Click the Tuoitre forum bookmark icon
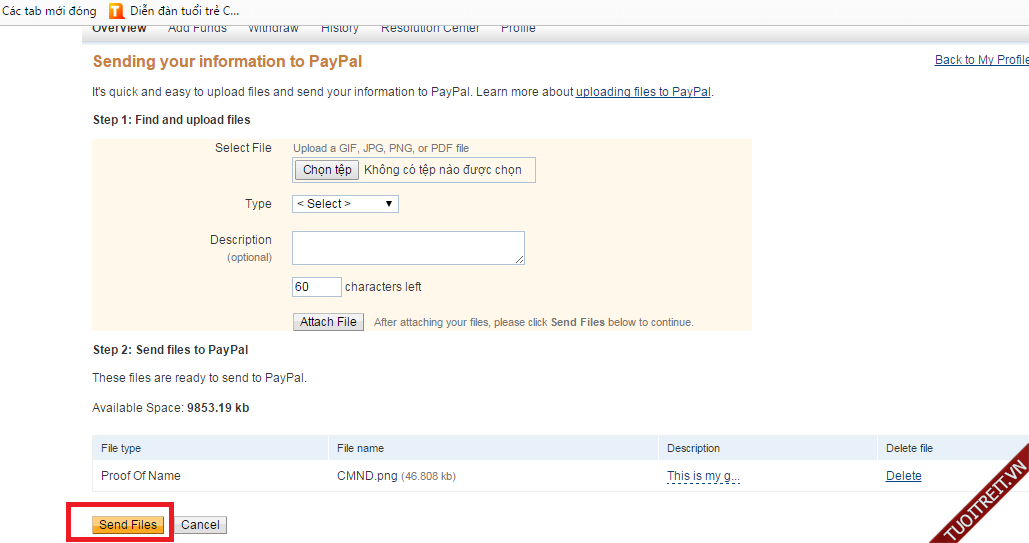 [117, 11]
